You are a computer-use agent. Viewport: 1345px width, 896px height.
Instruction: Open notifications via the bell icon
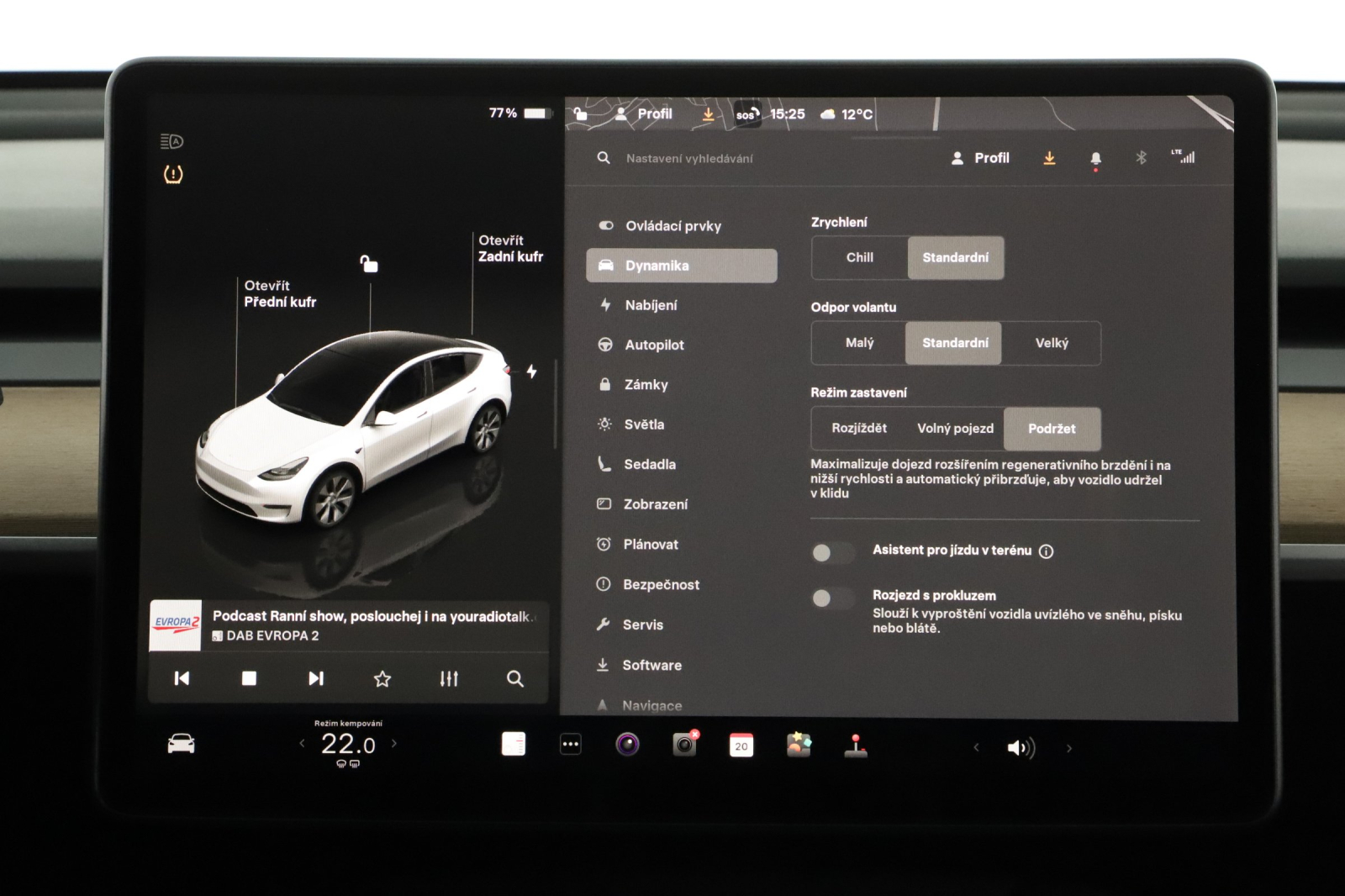pyautogui.click(x=1094, y=157)
